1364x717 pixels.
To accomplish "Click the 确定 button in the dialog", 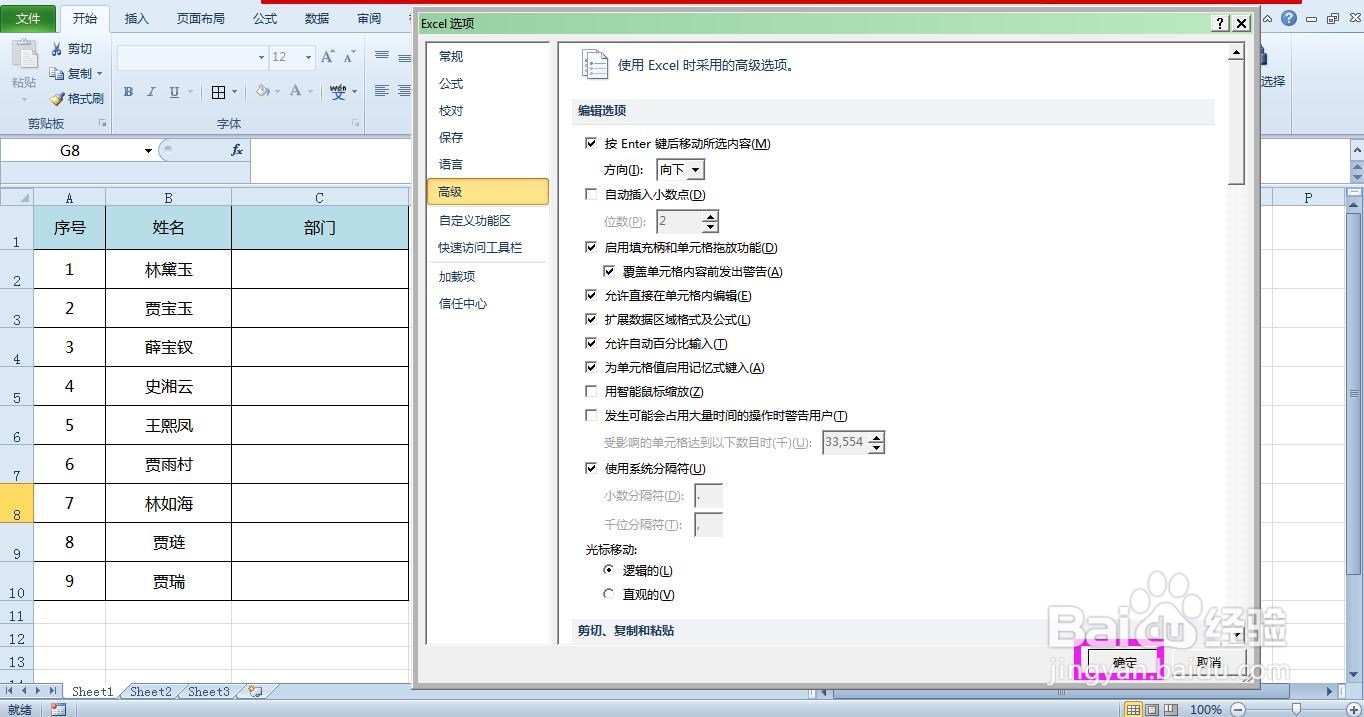I will 1124,662.
